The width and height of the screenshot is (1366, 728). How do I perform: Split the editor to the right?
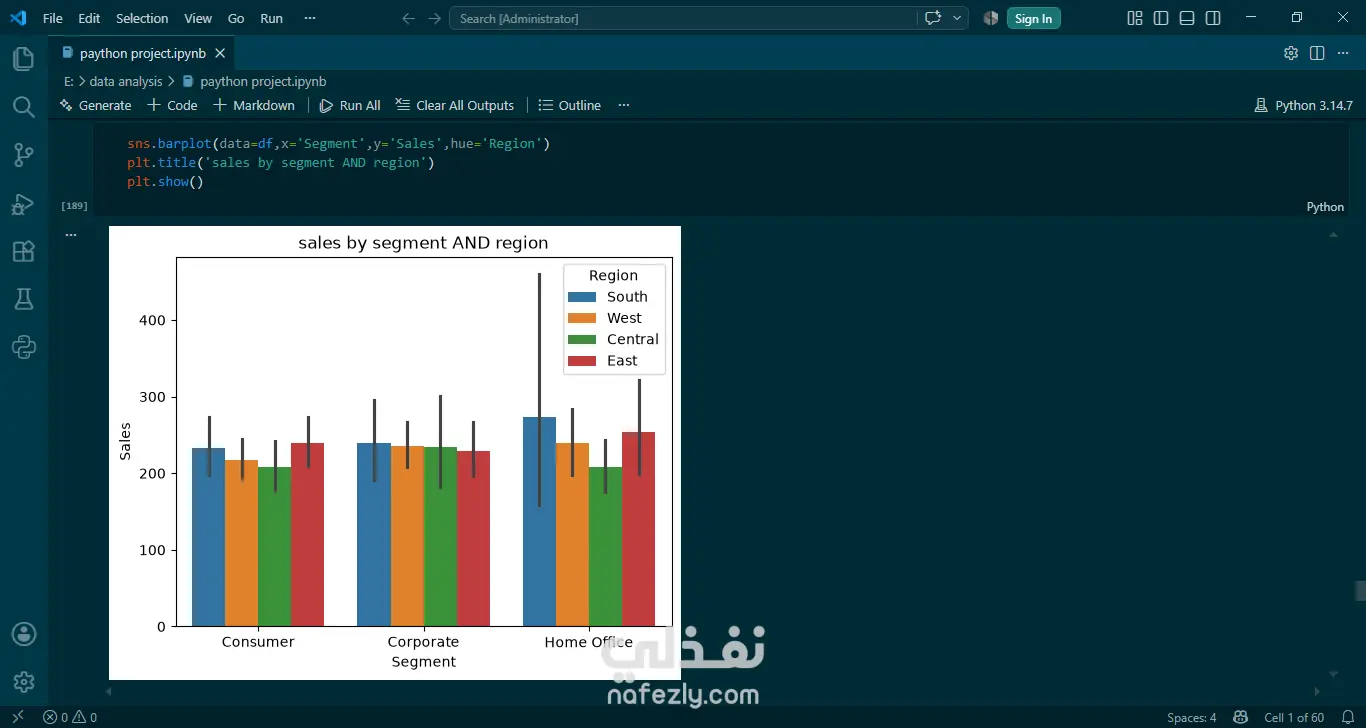pyautogui.click(x=1317, y=53)
